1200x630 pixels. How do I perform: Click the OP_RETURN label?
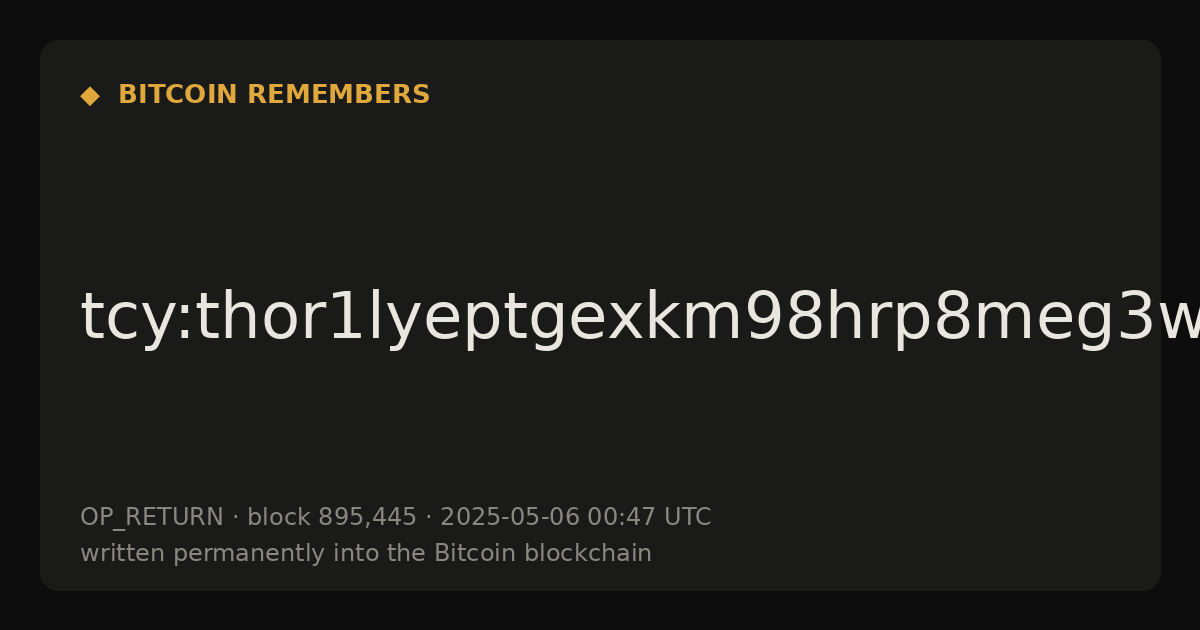coord(152,517)
